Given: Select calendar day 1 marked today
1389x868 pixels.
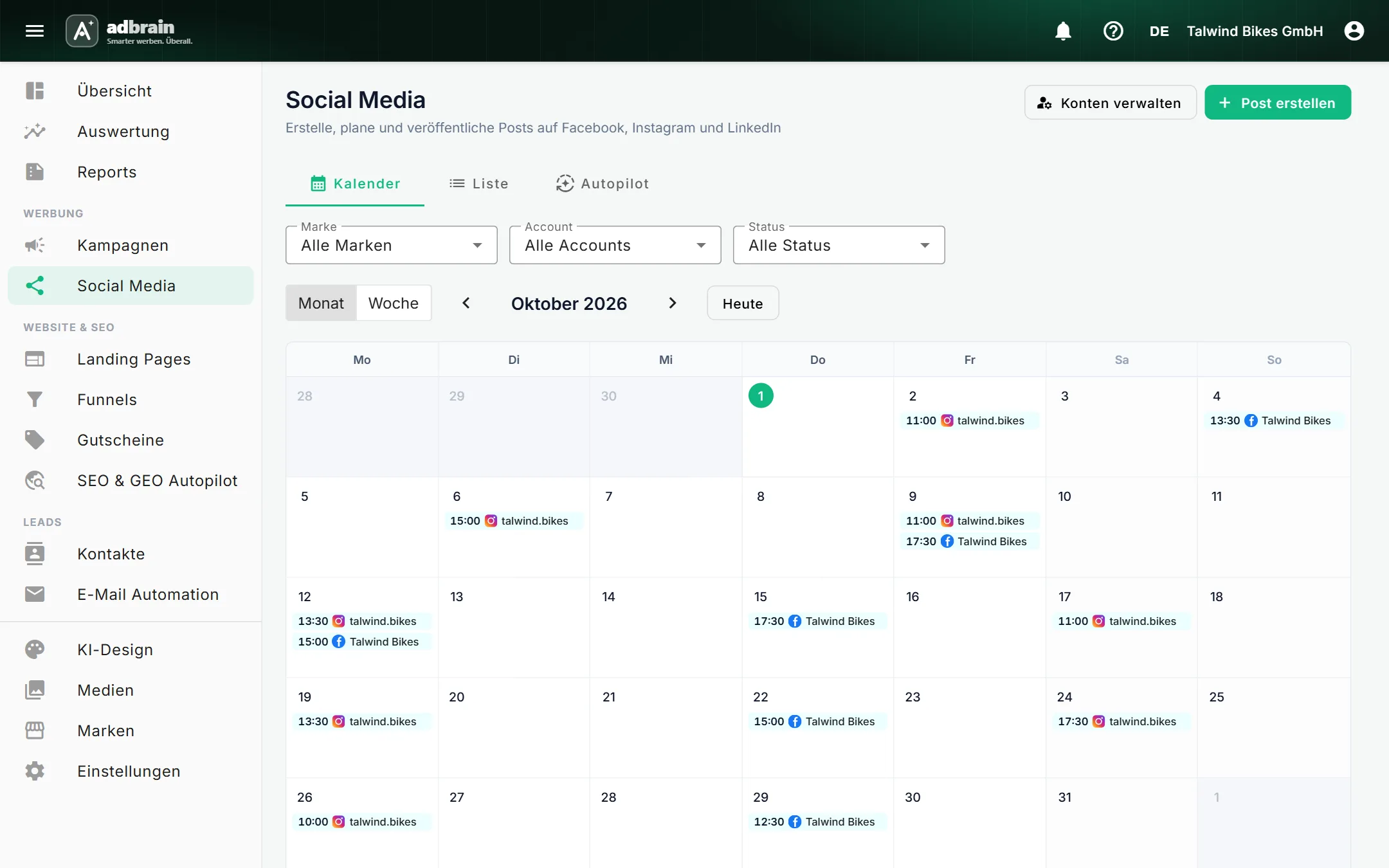Looking at the screenshot, I should pyautogui.click(x=761, y=395).
